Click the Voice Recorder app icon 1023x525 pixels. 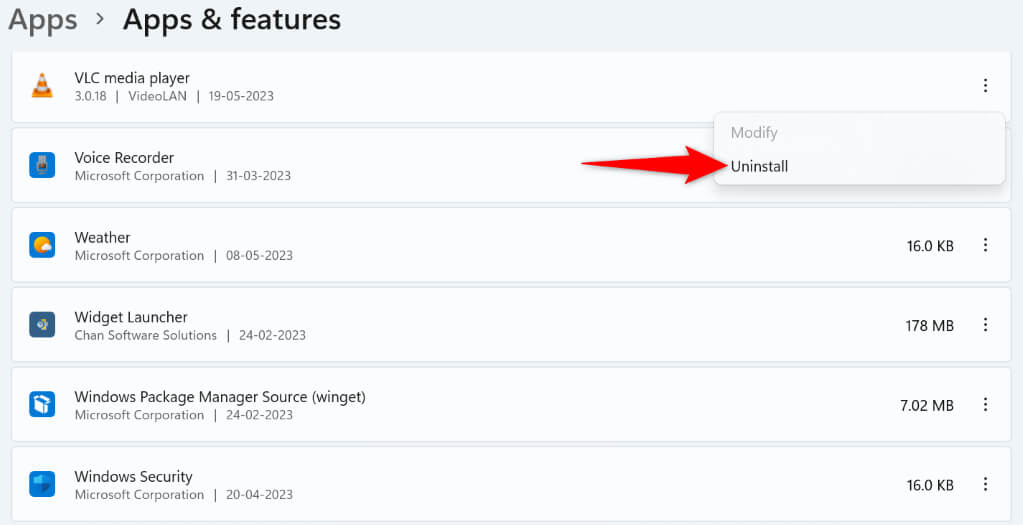click(x=42, y=165)
